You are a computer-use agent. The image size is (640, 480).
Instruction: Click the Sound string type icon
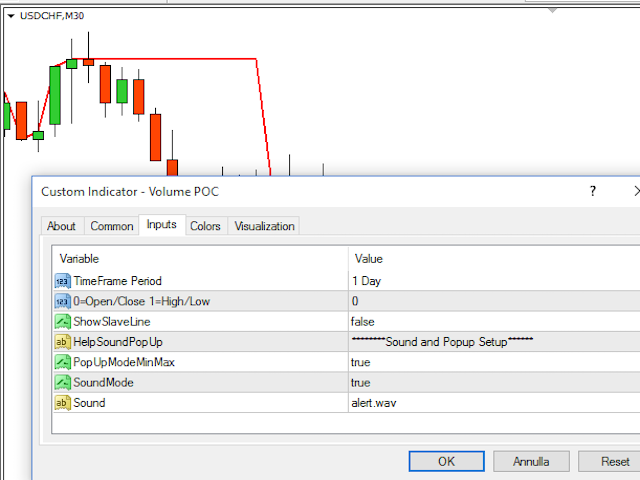click(62, 403)
